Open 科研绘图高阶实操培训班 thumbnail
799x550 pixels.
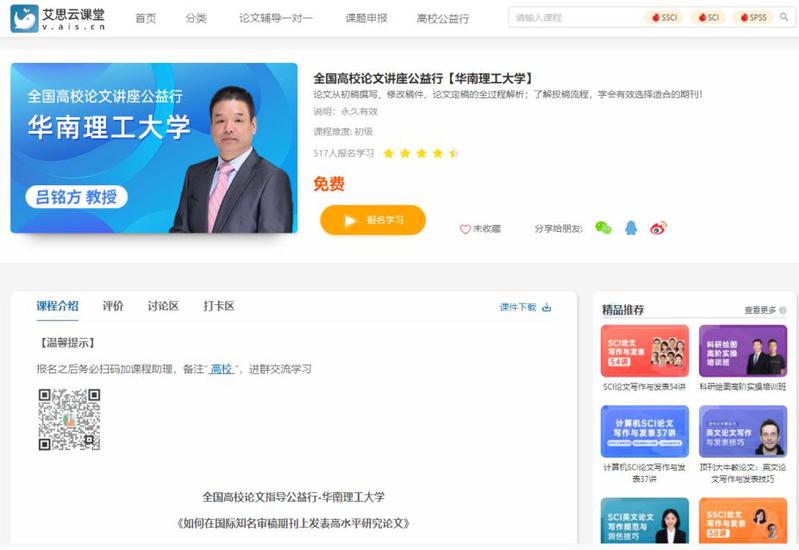pyautogui.click(x=743, y=351)
